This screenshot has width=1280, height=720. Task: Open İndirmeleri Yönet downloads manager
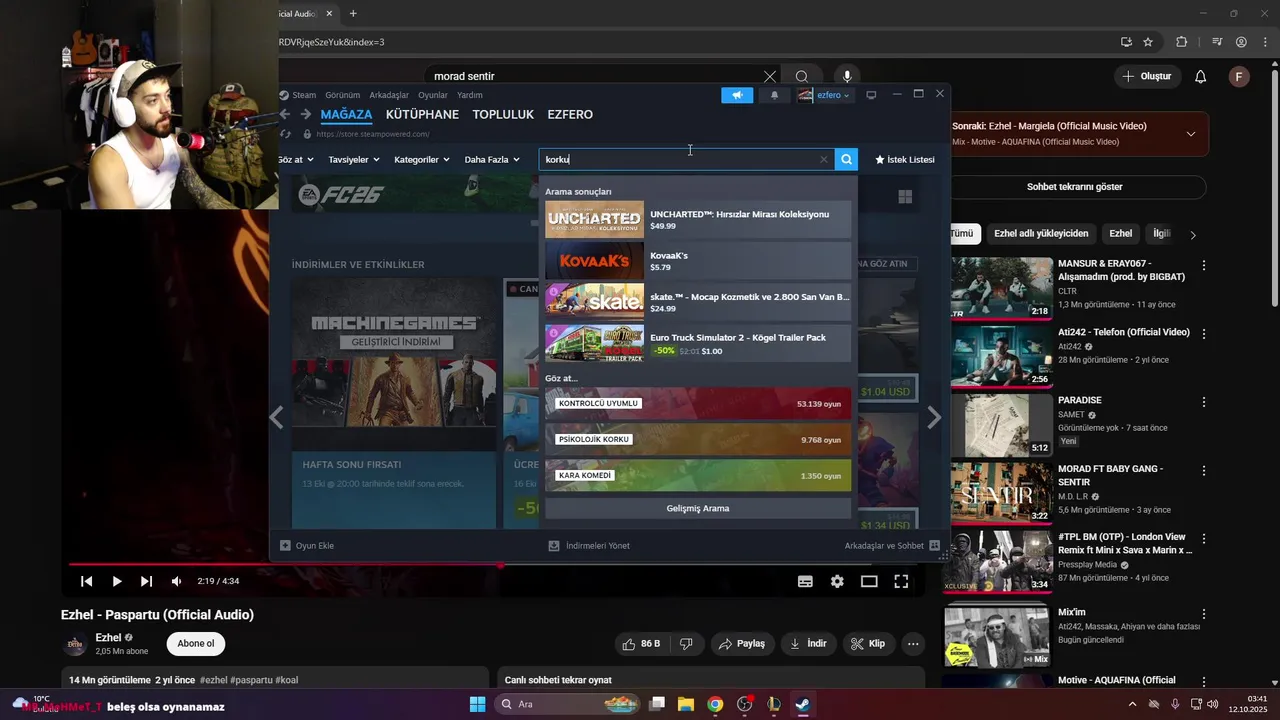(x=589, y=546)
